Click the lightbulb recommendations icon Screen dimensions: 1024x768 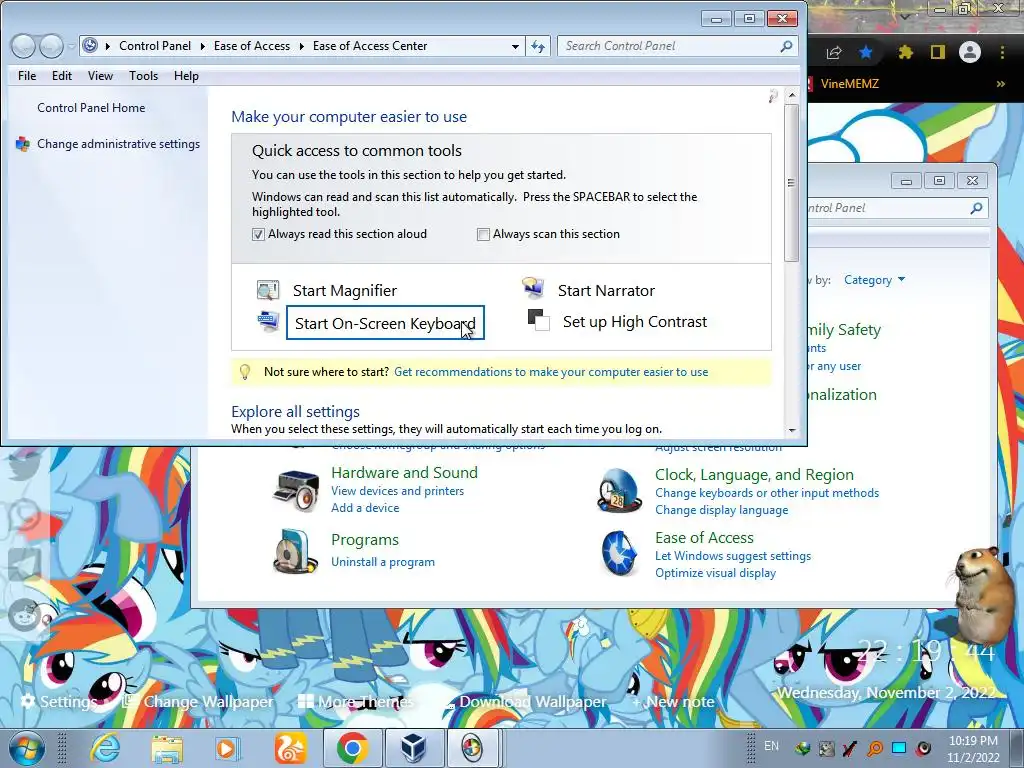click(x=245, y=372)
